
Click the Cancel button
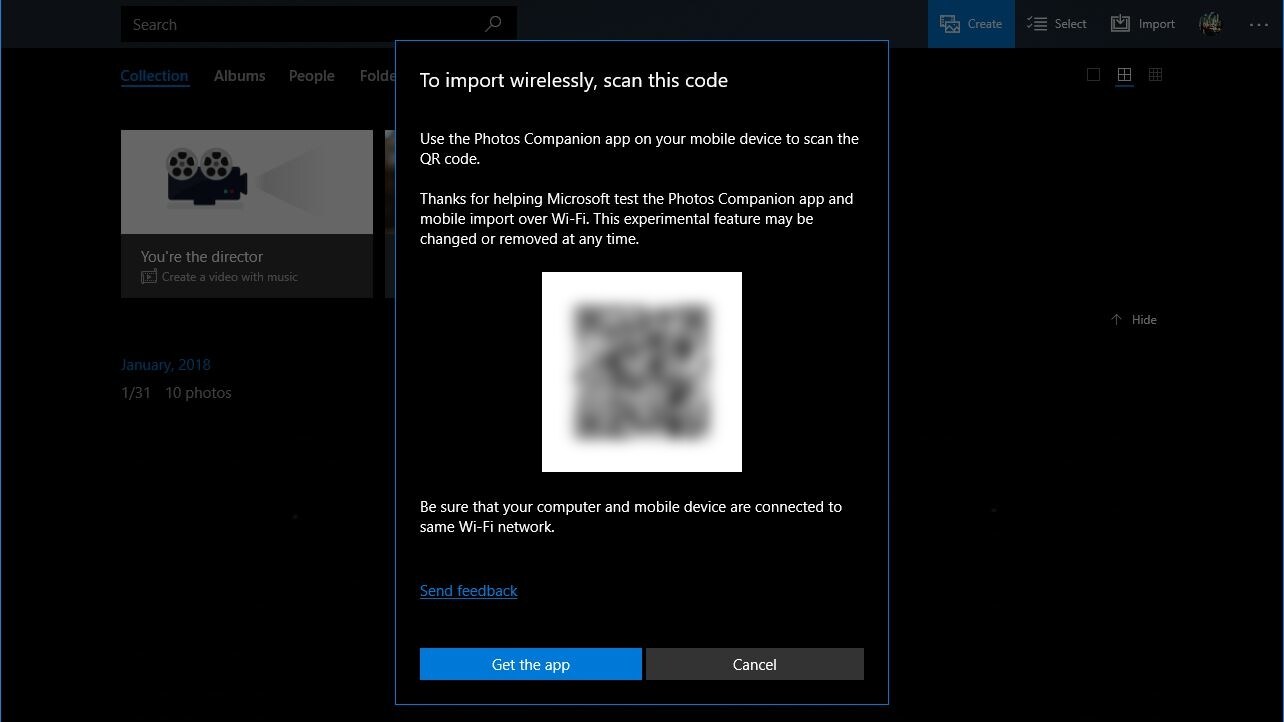(755, 664)
